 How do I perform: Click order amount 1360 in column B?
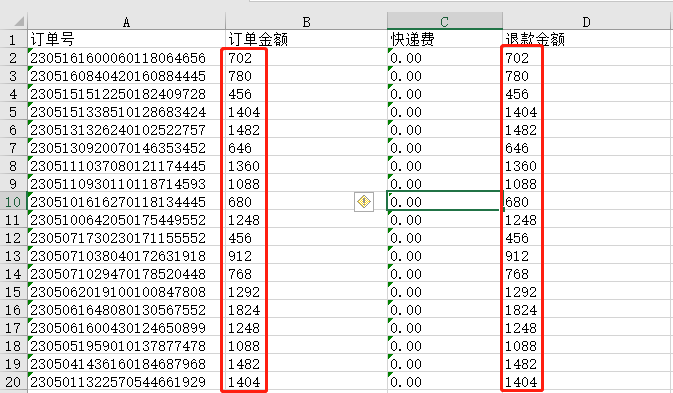tap(306, 166)
